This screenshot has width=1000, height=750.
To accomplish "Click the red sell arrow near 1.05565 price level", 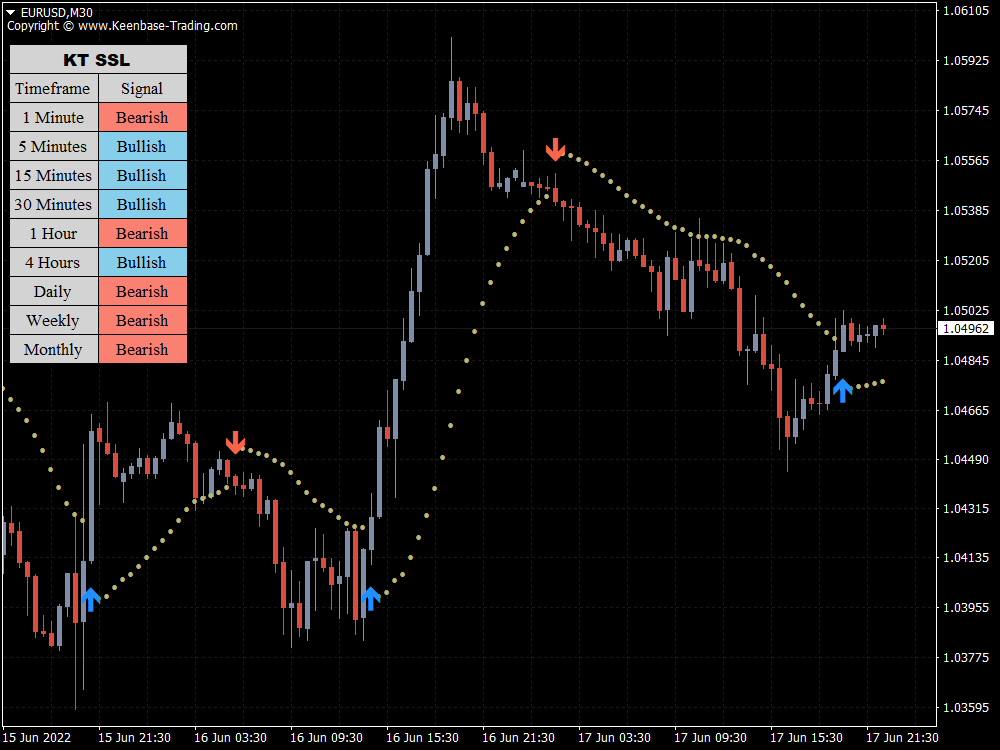I will [555, 149].
